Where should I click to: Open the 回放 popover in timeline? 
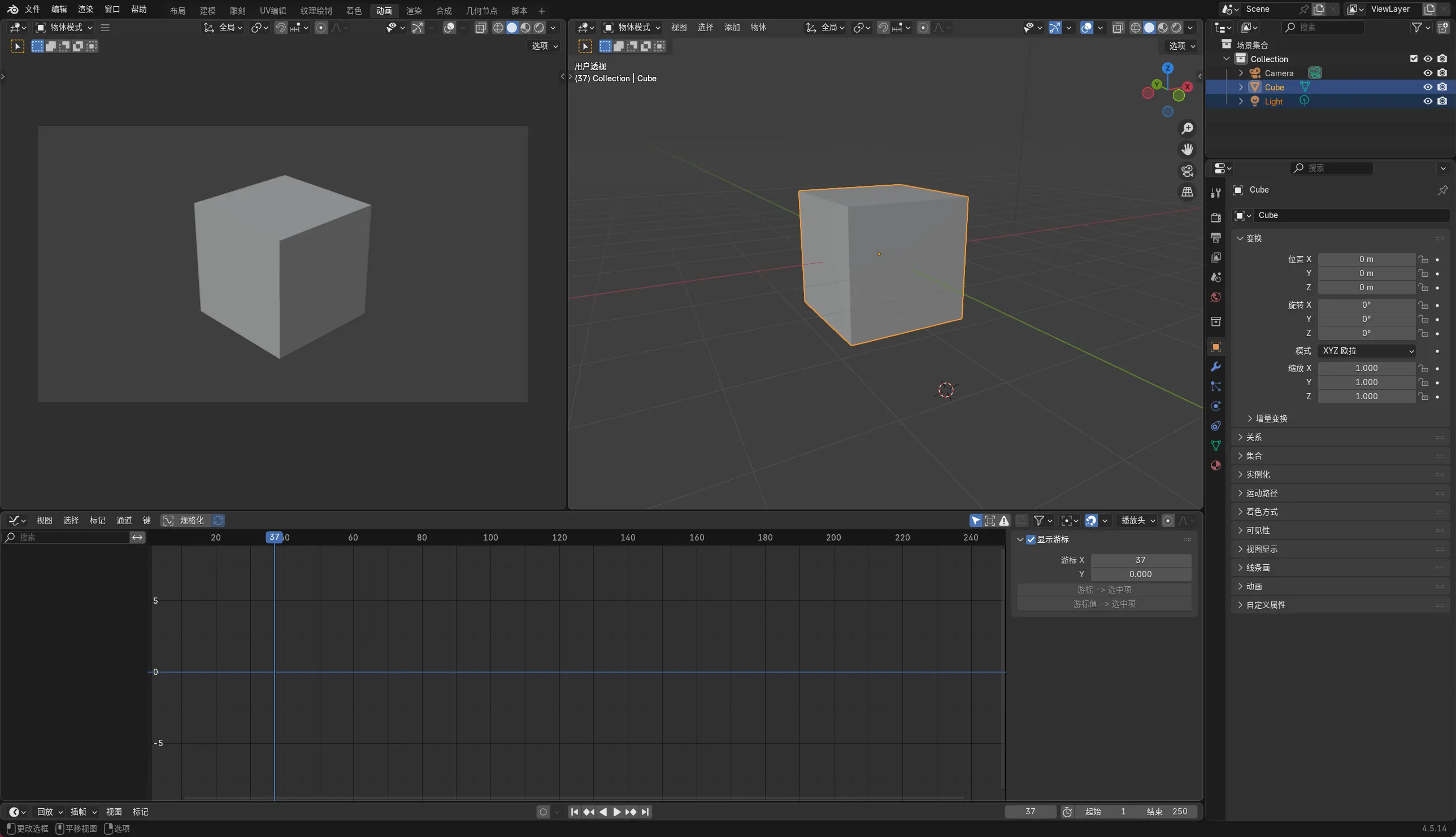pos(50,812)
